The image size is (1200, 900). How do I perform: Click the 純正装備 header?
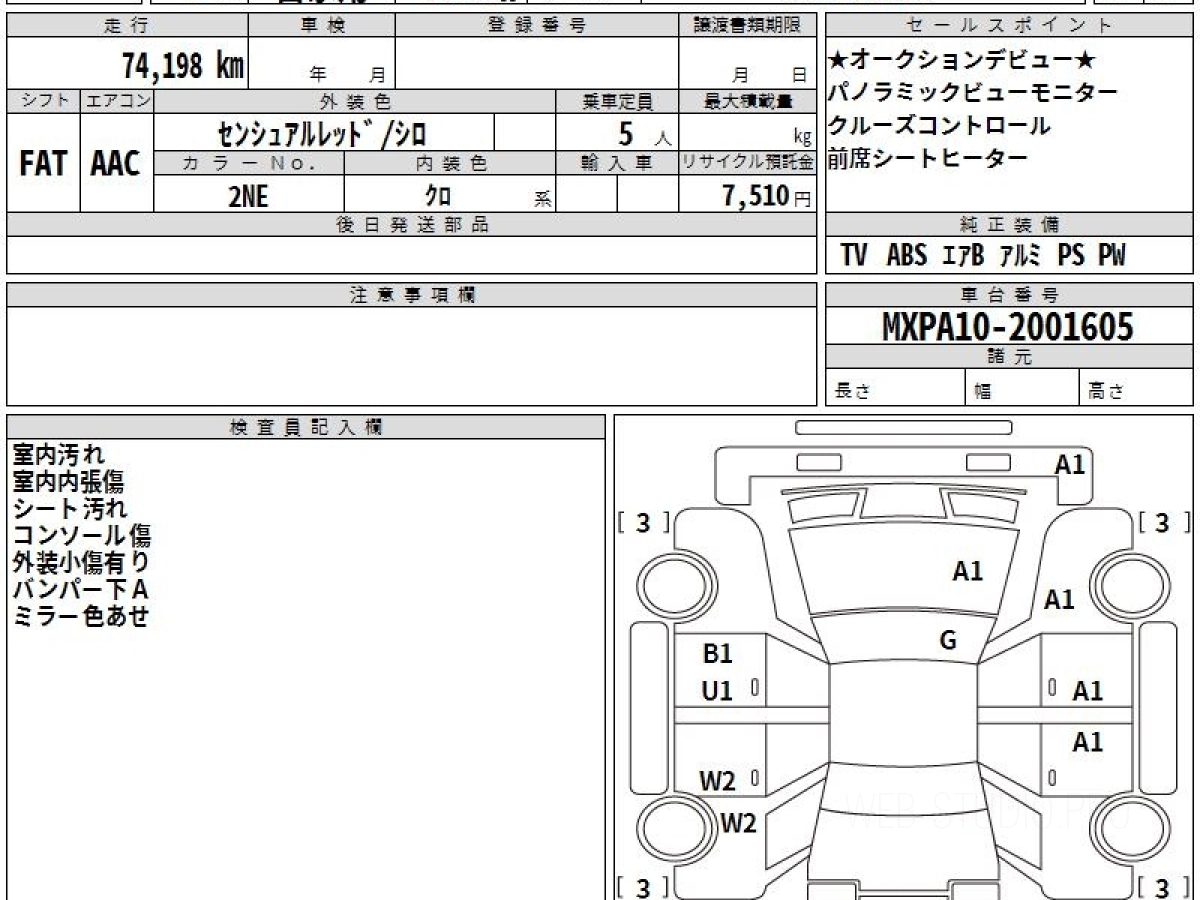(x=1009, y=225)
